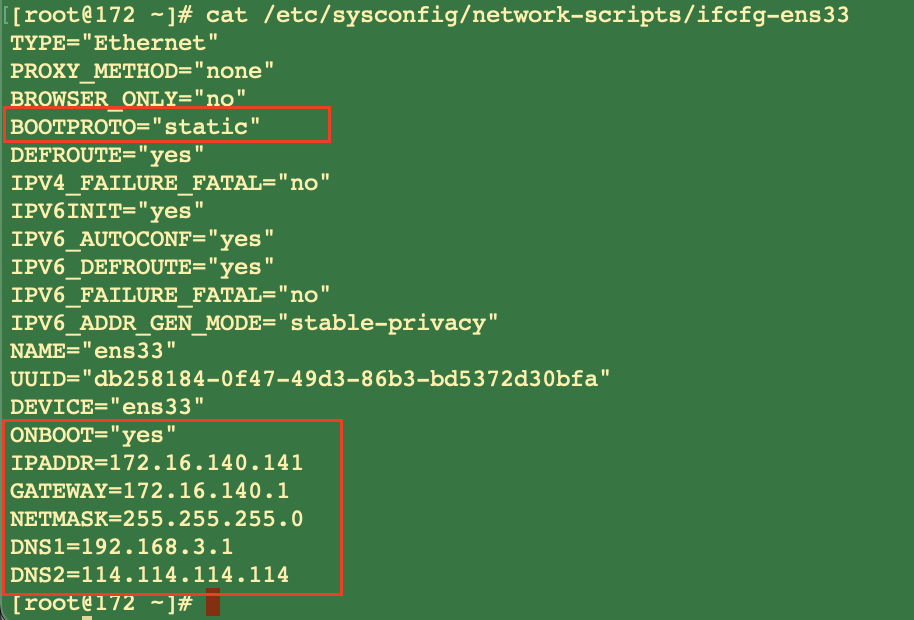Click the NETMASK=255.255.255.0 line
The width and height of the screenshot is (914, 620).
click(156, 519)
